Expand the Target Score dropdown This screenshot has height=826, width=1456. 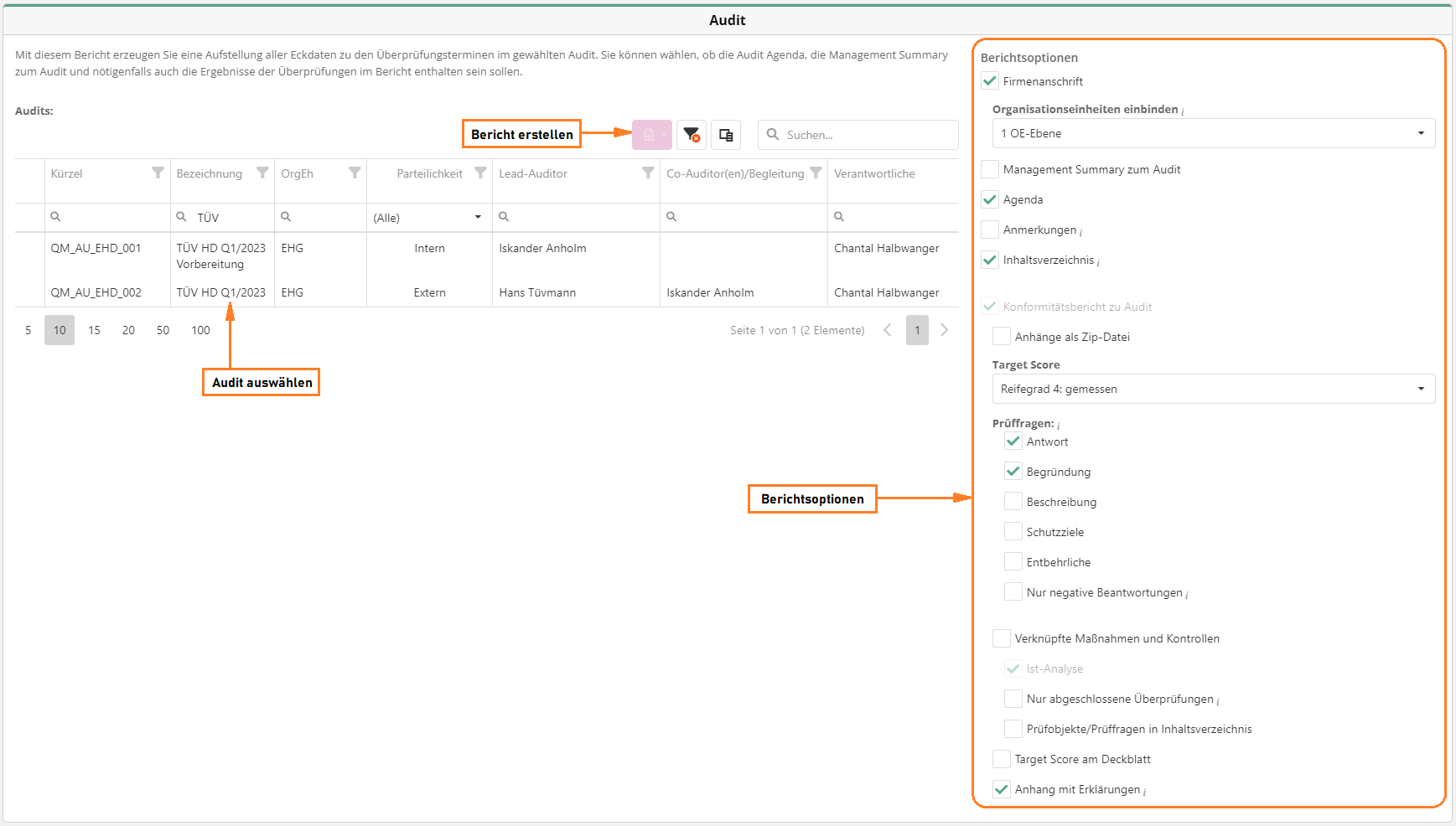(1213, 389)
